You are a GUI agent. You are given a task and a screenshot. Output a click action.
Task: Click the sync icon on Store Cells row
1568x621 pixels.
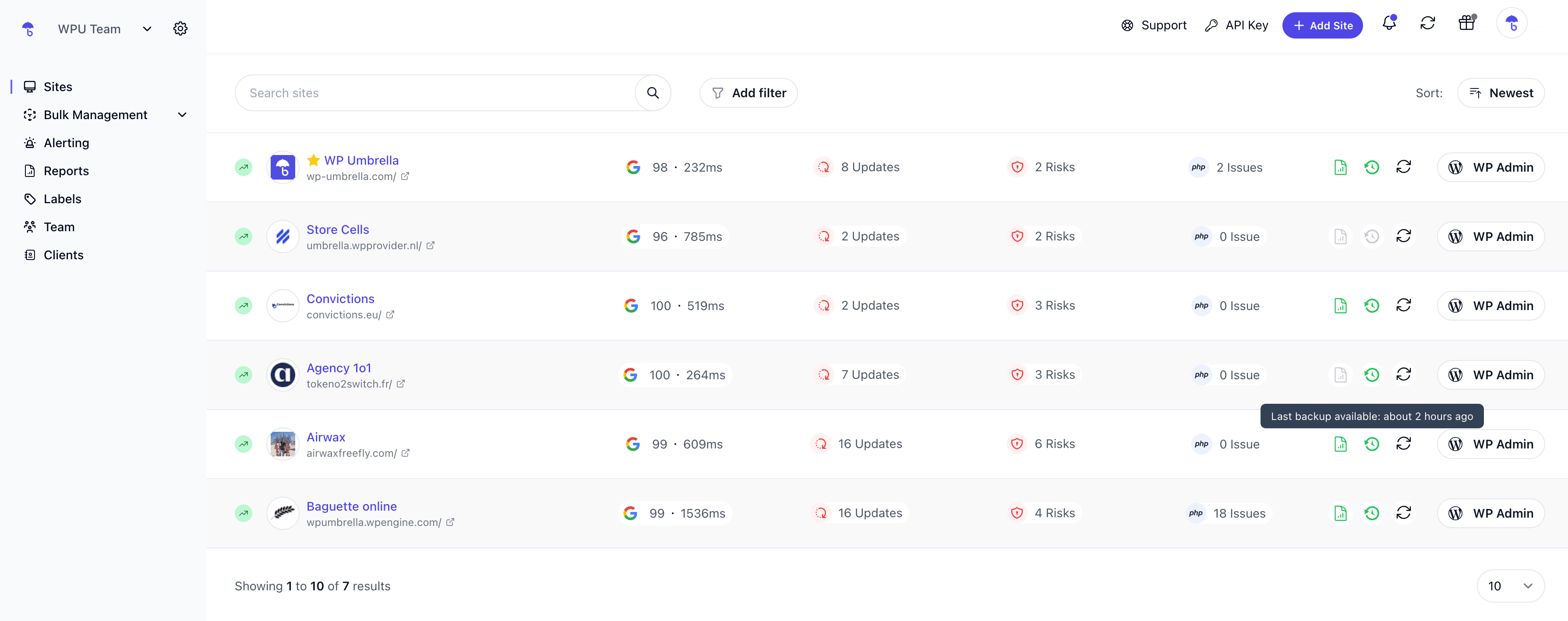click(x=1403, y=236)
